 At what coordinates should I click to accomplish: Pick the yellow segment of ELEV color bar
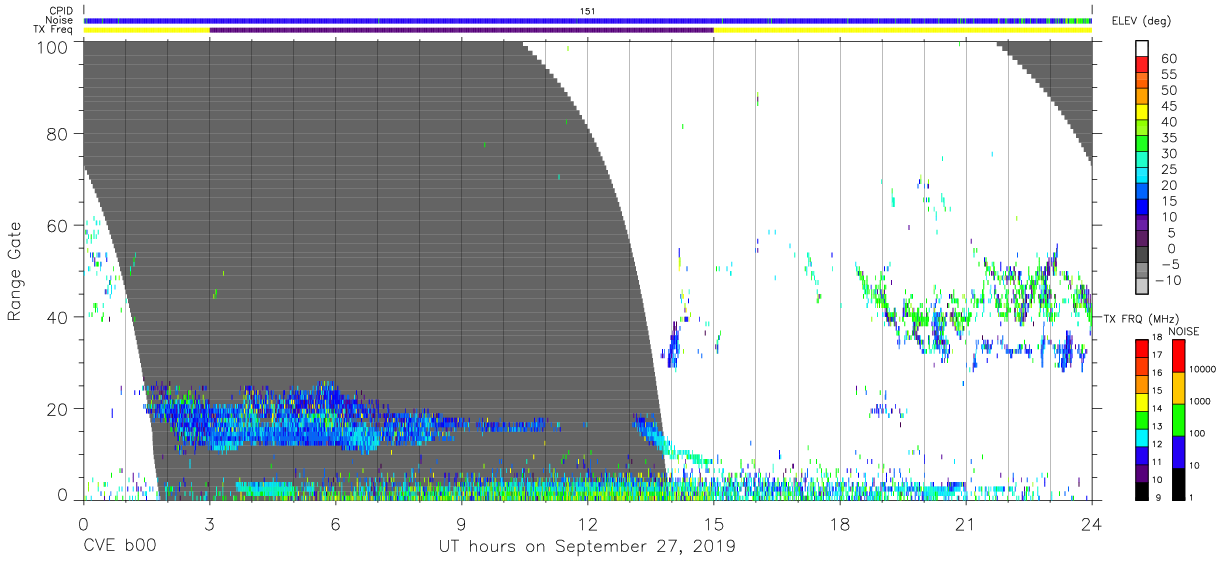pyautogui.click(x=1142, y=113)
